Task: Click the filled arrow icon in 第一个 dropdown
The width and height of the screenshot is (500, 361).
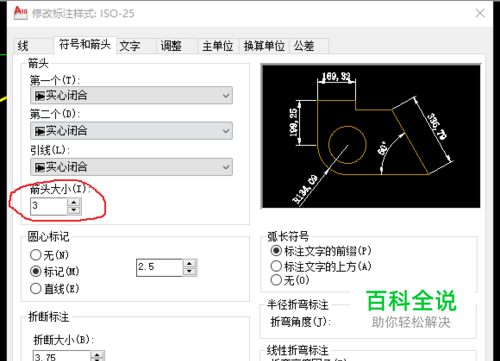Action: (x=40, y=96)
